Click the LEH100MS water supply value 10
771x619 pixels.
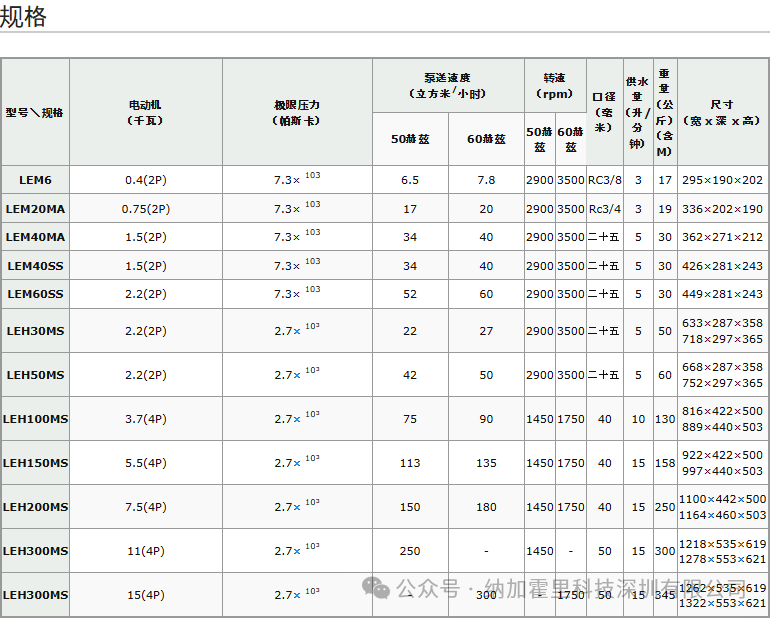(x=638, y=419)
